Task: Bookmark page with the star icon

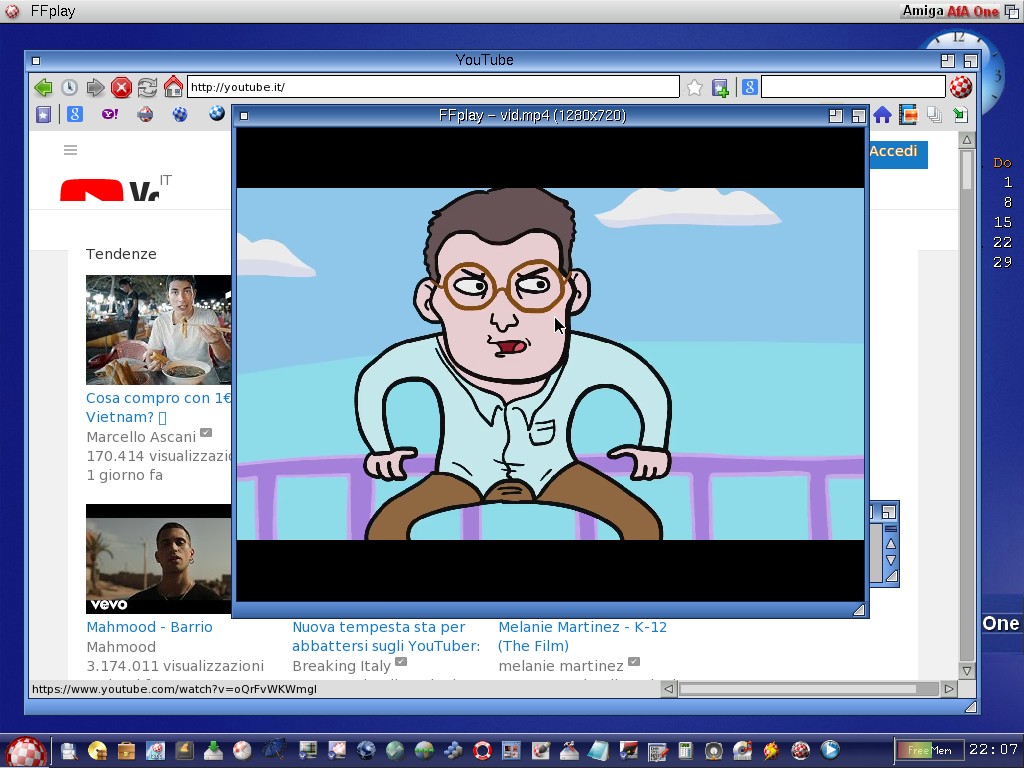Action: [x=695, y=88]
